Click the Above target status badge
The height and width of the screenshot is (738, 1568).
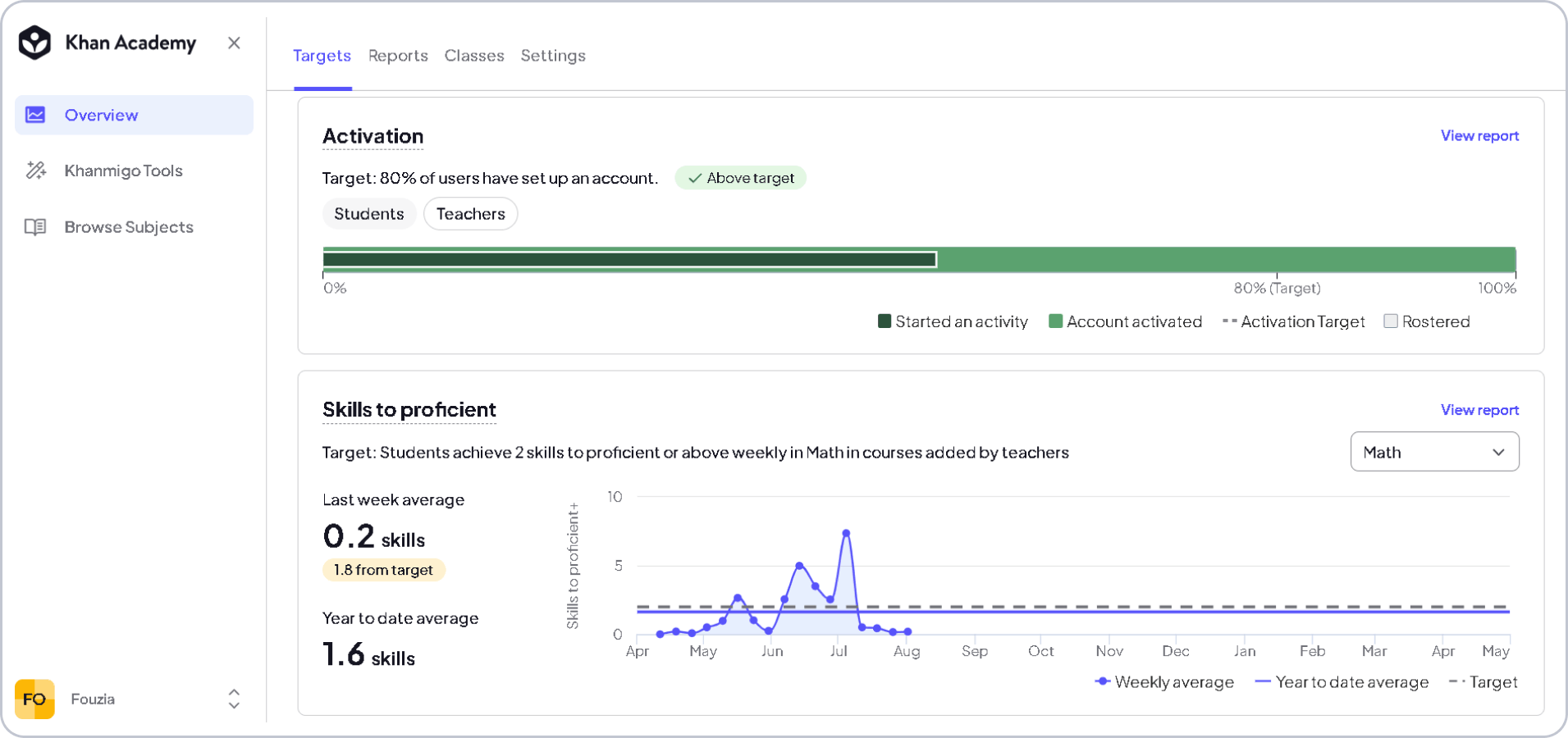[741, 178]
